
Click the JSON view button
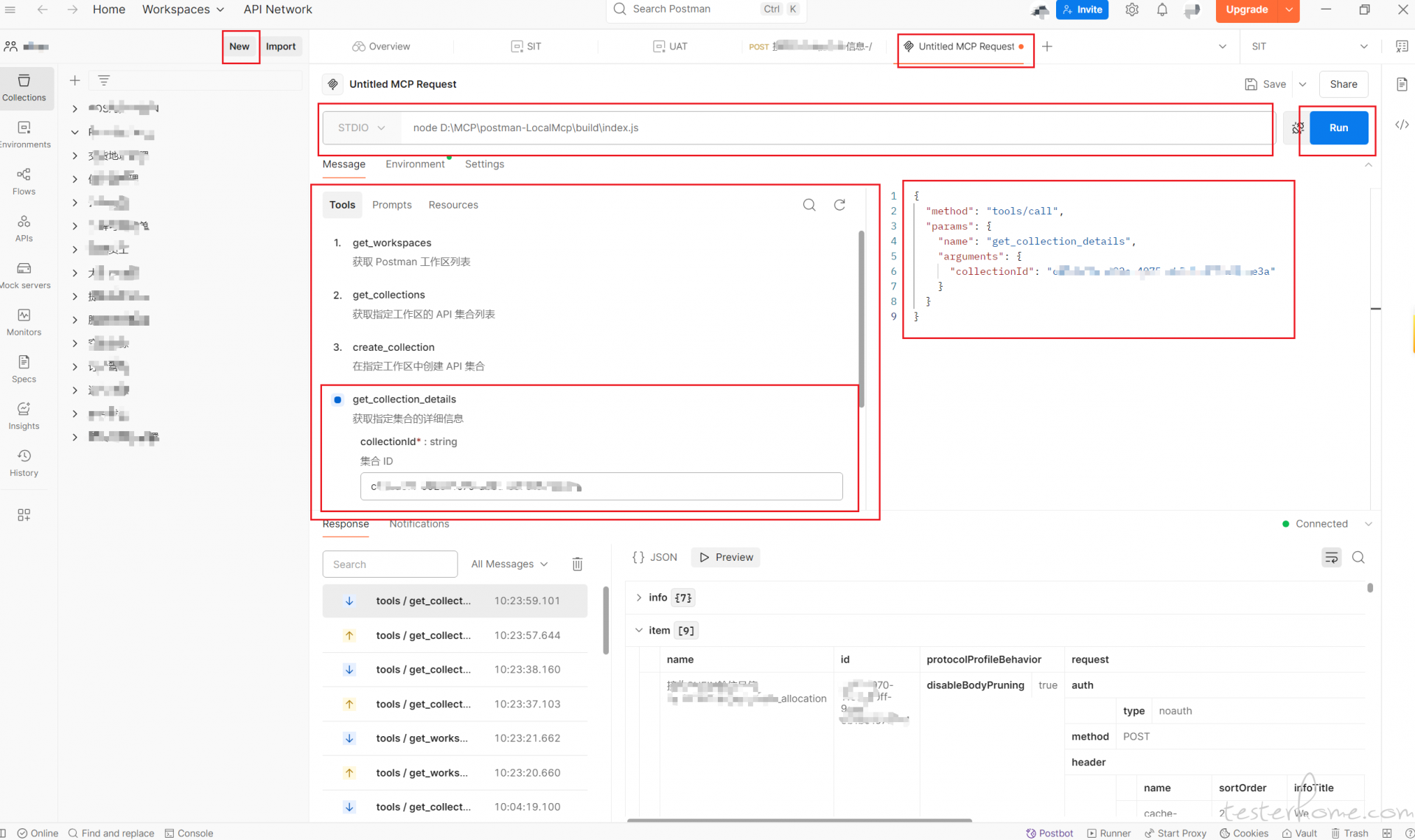(654, 557)
